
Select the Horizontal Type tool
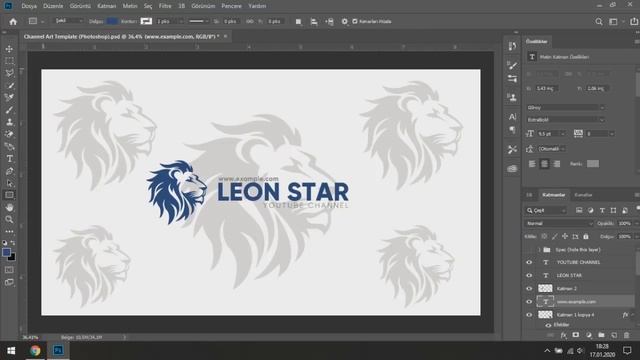pos(9,159)
